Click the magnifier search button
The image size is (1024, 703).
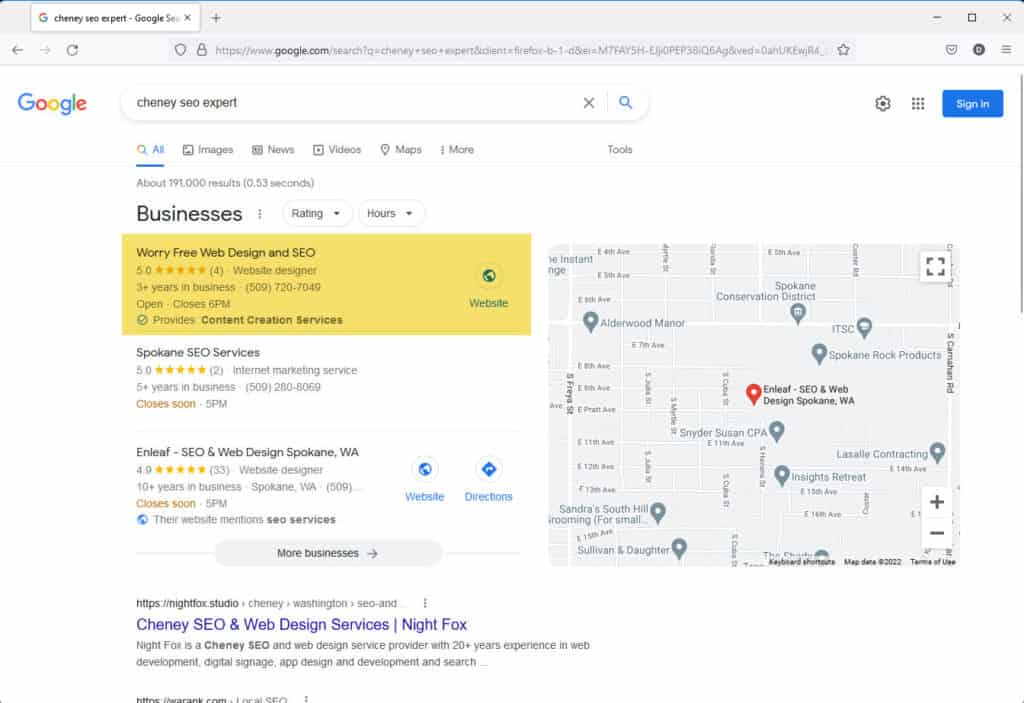[x=626, y=103]
